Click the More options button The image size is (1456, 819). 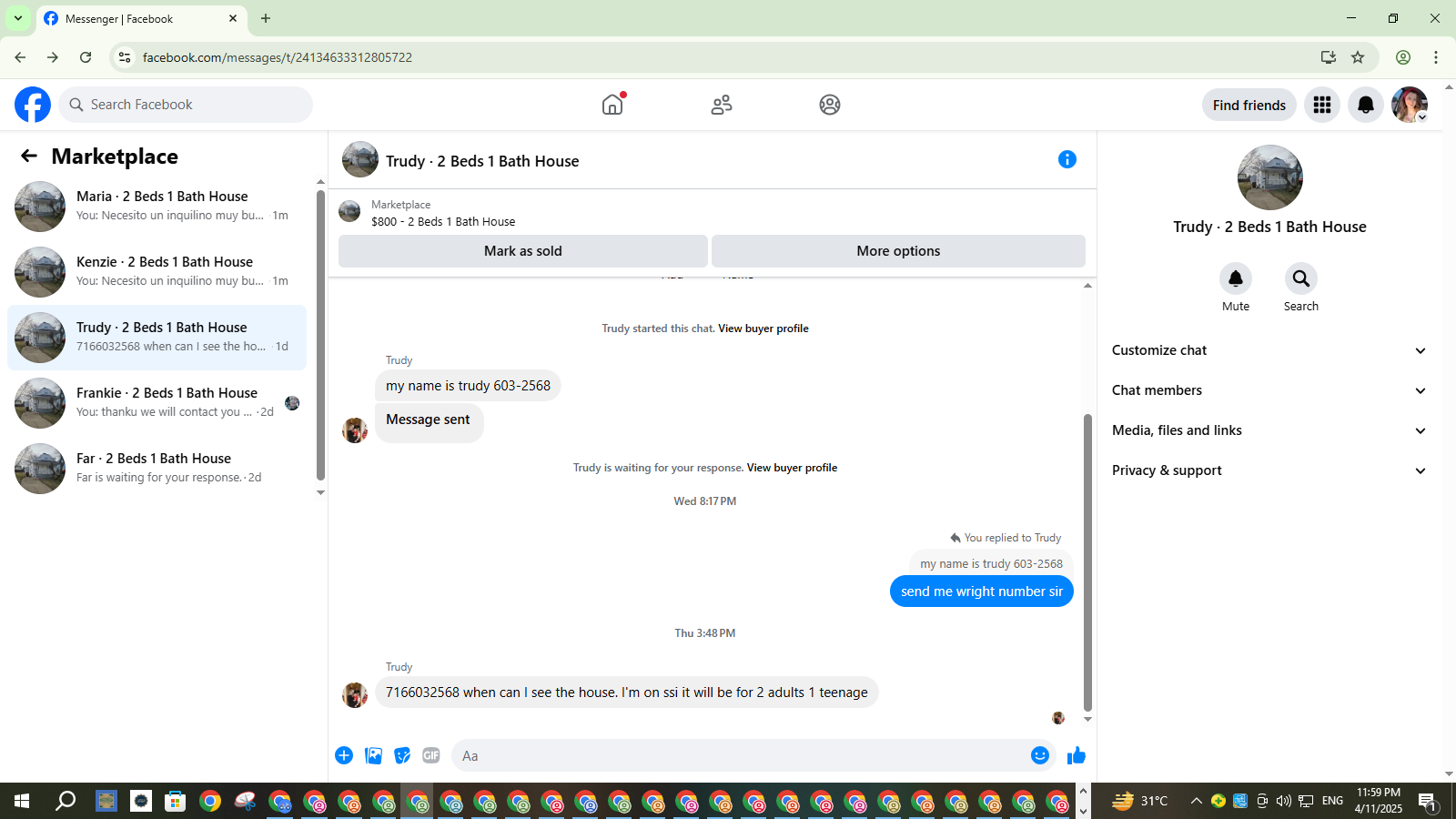click(898, 251)
